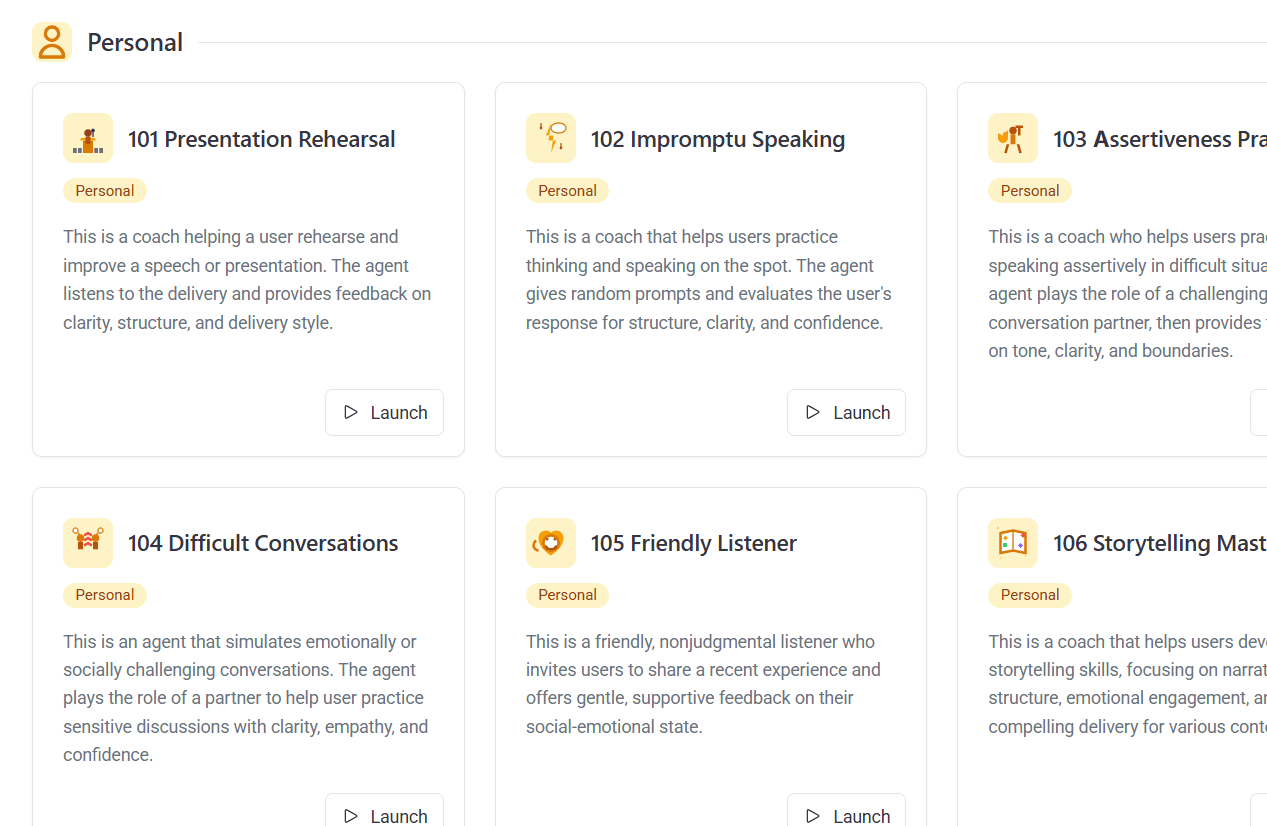Click the Personal section heading text
1267x826 pixels.
pyautogui.click(x=134, y=42)
